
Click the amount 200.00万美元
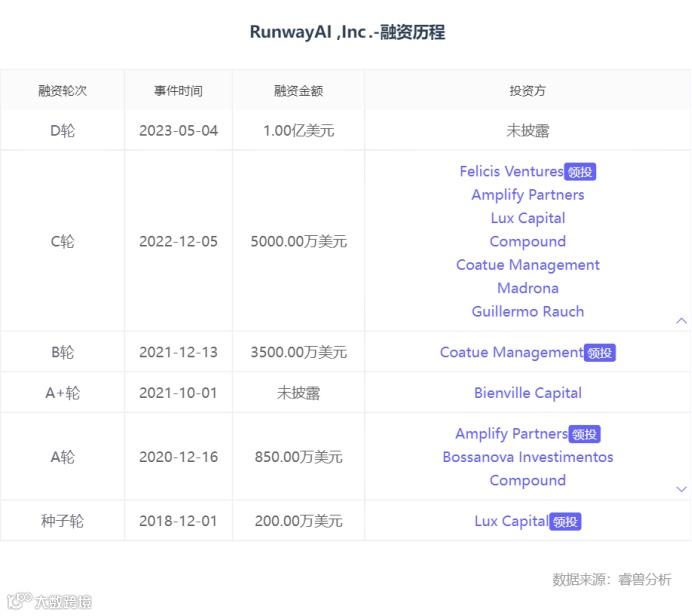coord(298,521)
